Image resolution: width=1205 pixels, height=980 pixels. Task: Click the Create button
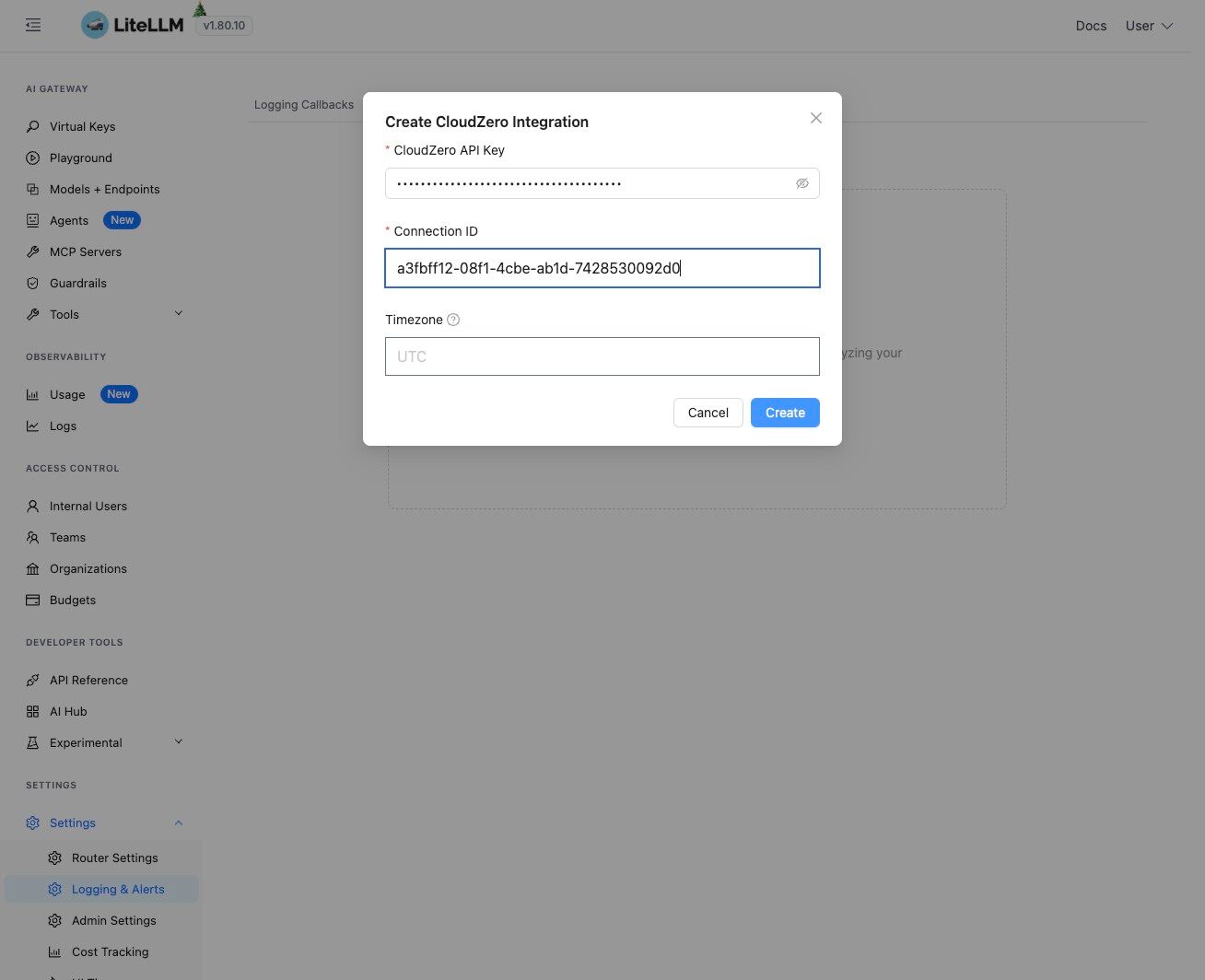click(785, 413)
